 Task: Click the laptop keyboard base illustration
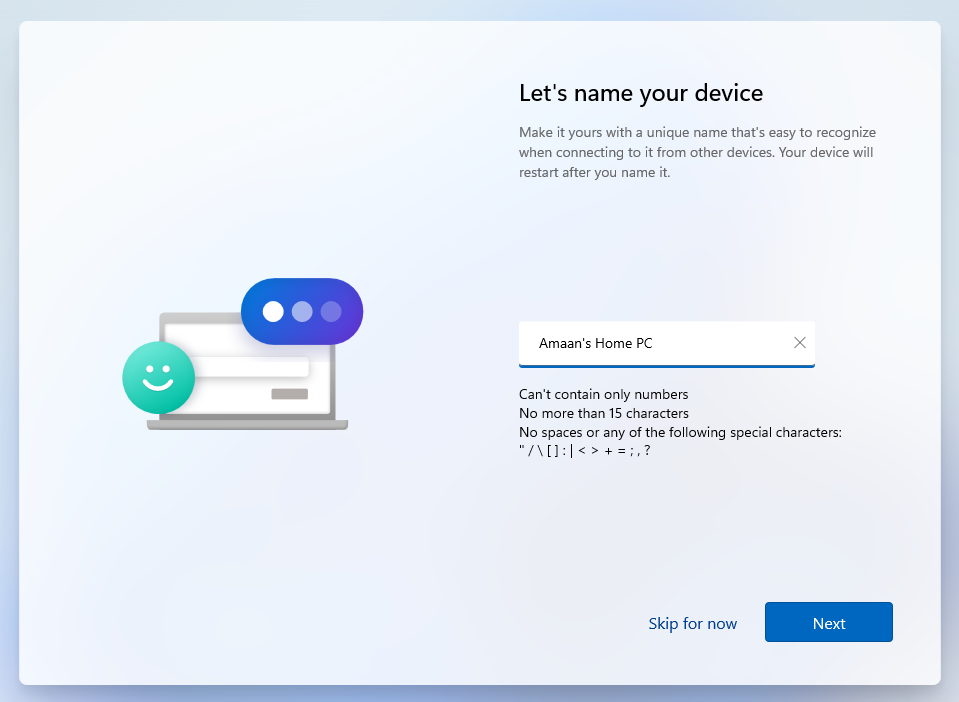[248, 426]
